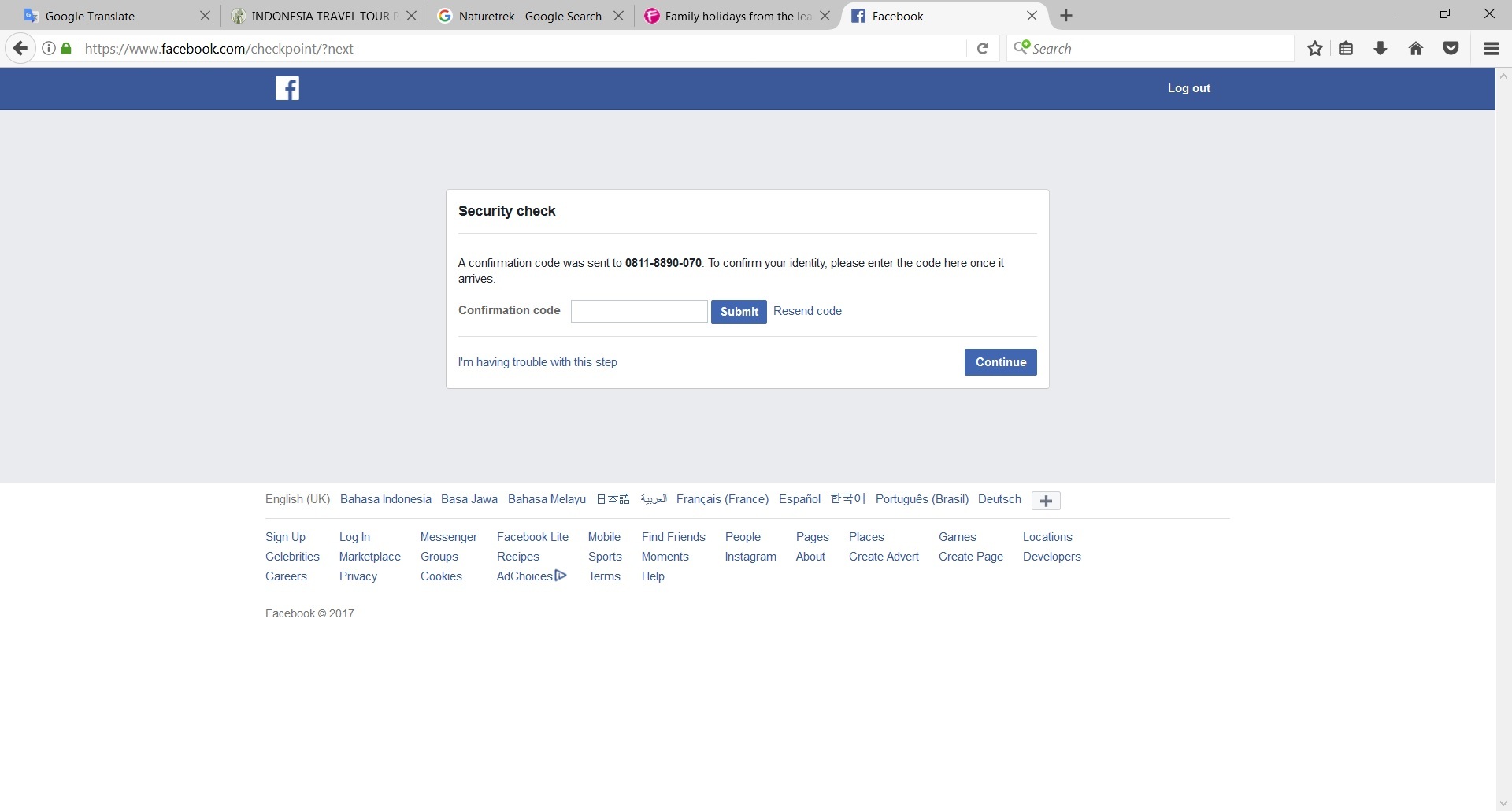Screen dimensions: 1512x811
Task: Switch language to Português (Brasil)
Action: [x=922, y=499]
